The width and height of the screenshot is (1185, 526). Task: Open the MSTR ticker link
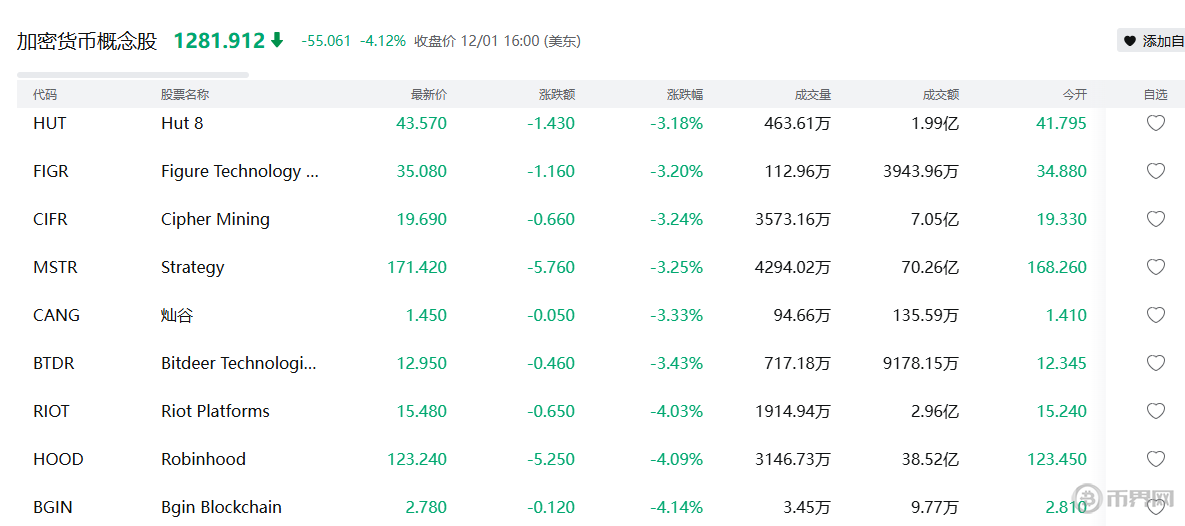click(x=55, y=268)
